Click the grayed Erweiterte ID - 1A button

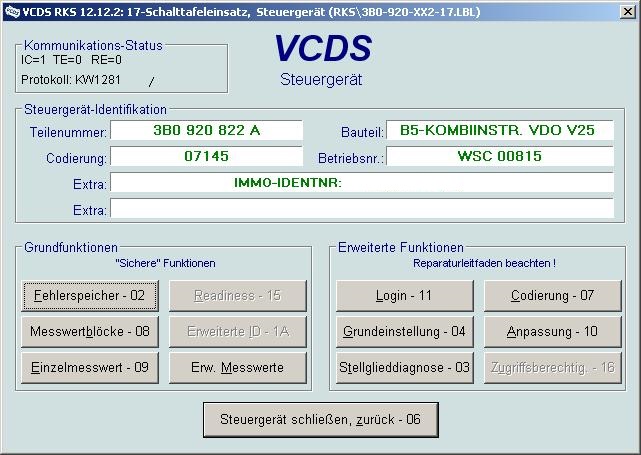tap(238, 332)
